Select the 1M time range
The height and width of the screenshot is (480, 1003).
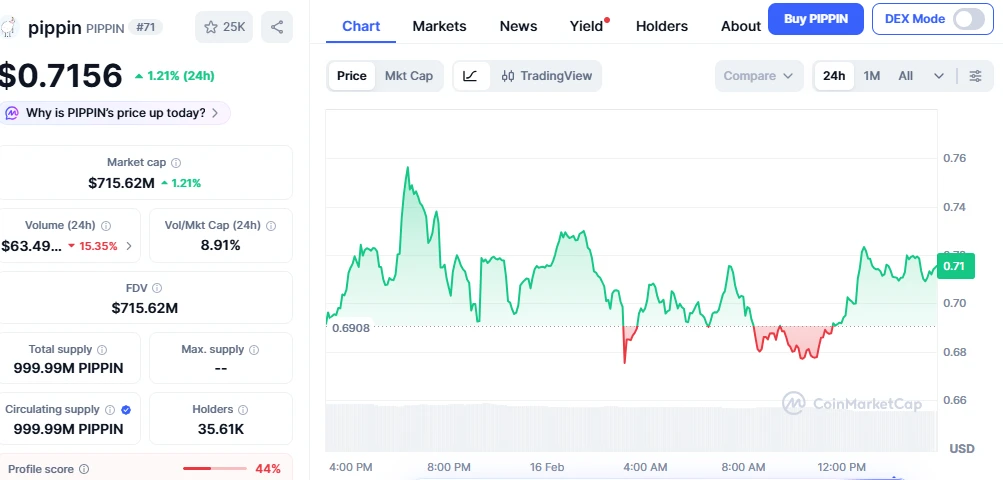pyautogui.click(x=872, y=76)
